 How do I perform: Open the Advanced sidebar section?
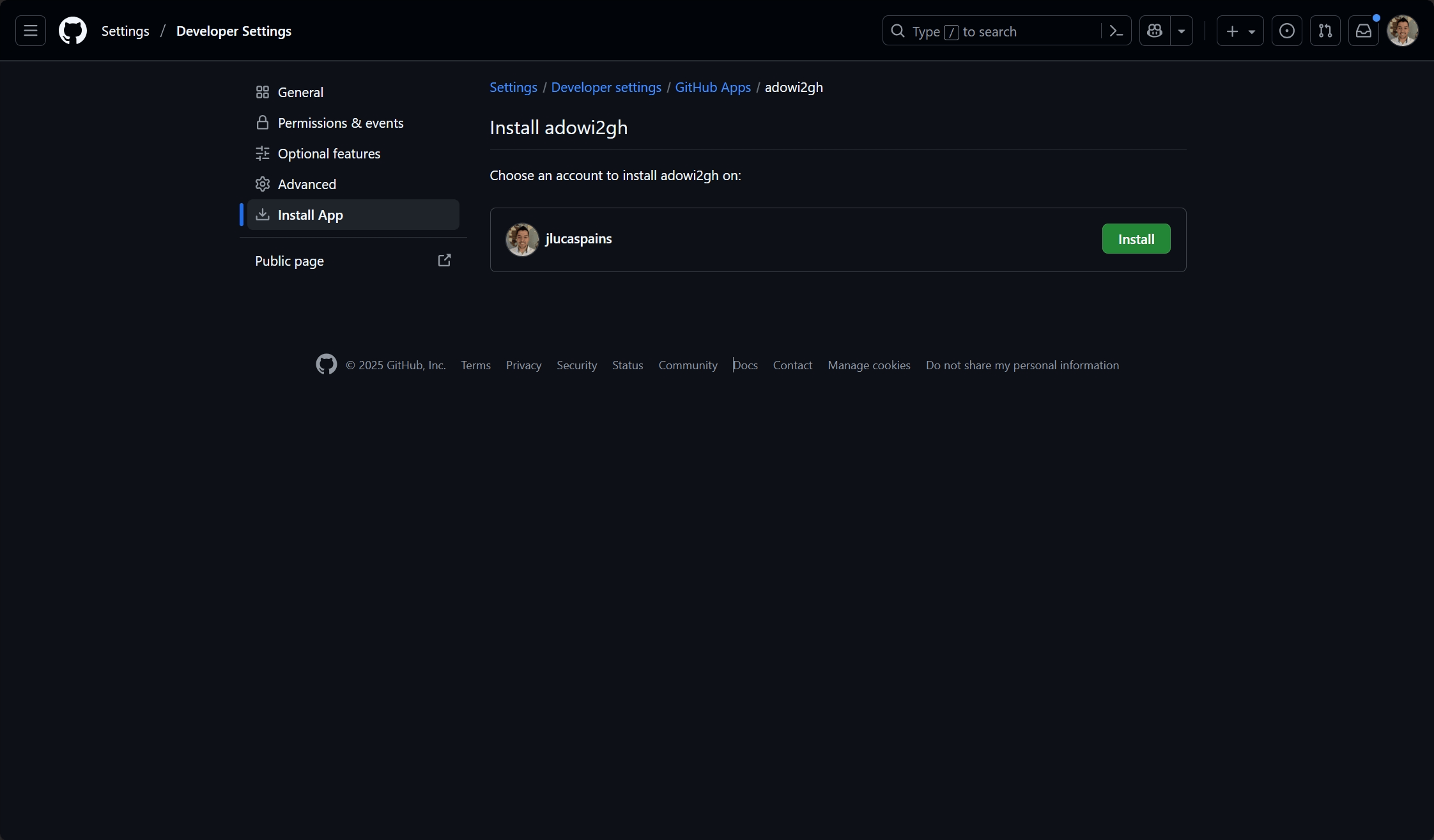pyautogui.click(x=307, y=184)
